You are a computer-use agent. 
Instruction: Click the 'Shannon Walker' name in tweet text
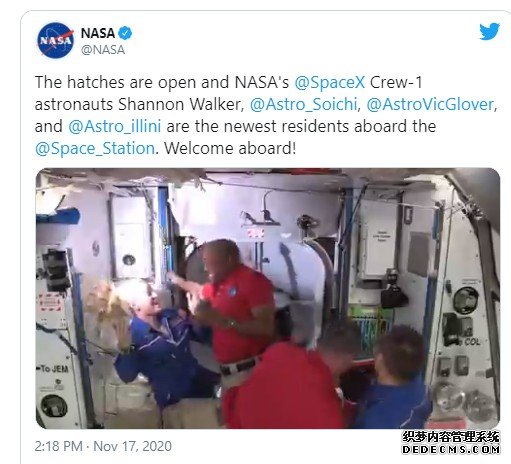point(179,104)
